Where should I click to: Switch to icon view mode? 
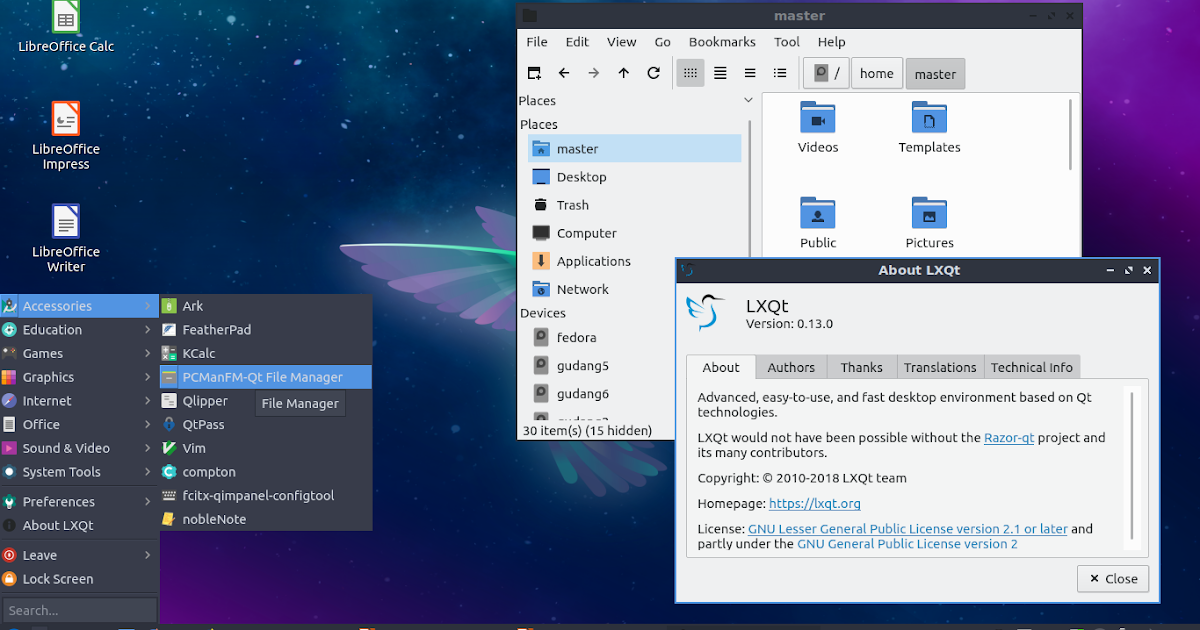point(690,72)
